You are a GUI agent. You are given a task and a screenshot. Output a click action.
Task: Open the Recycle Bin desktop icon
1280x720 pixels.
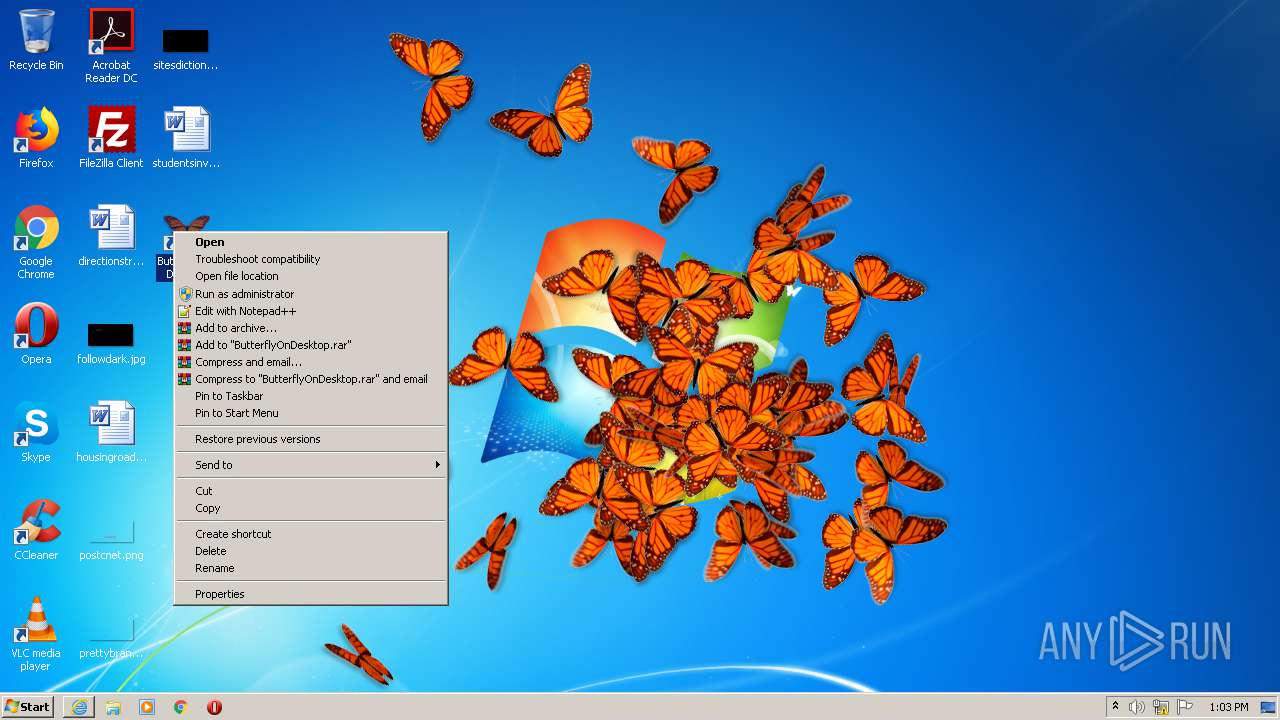pos(36,40)
